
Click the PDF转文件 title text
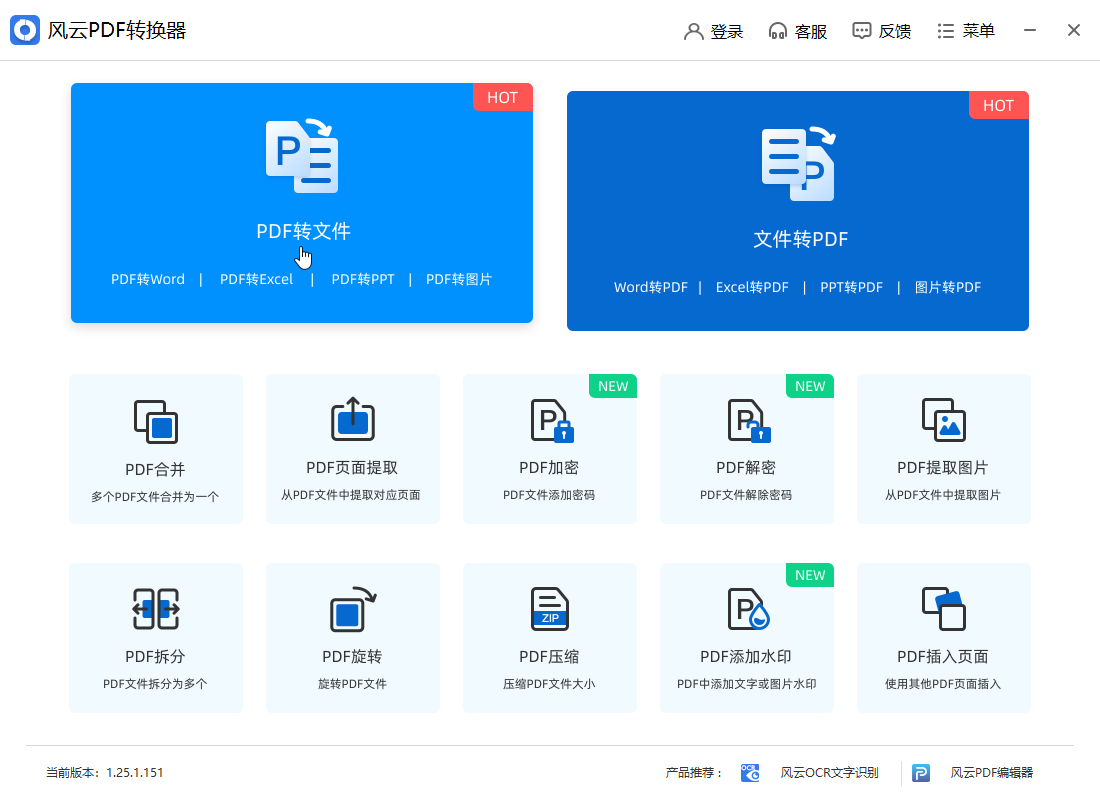(303, 231)
